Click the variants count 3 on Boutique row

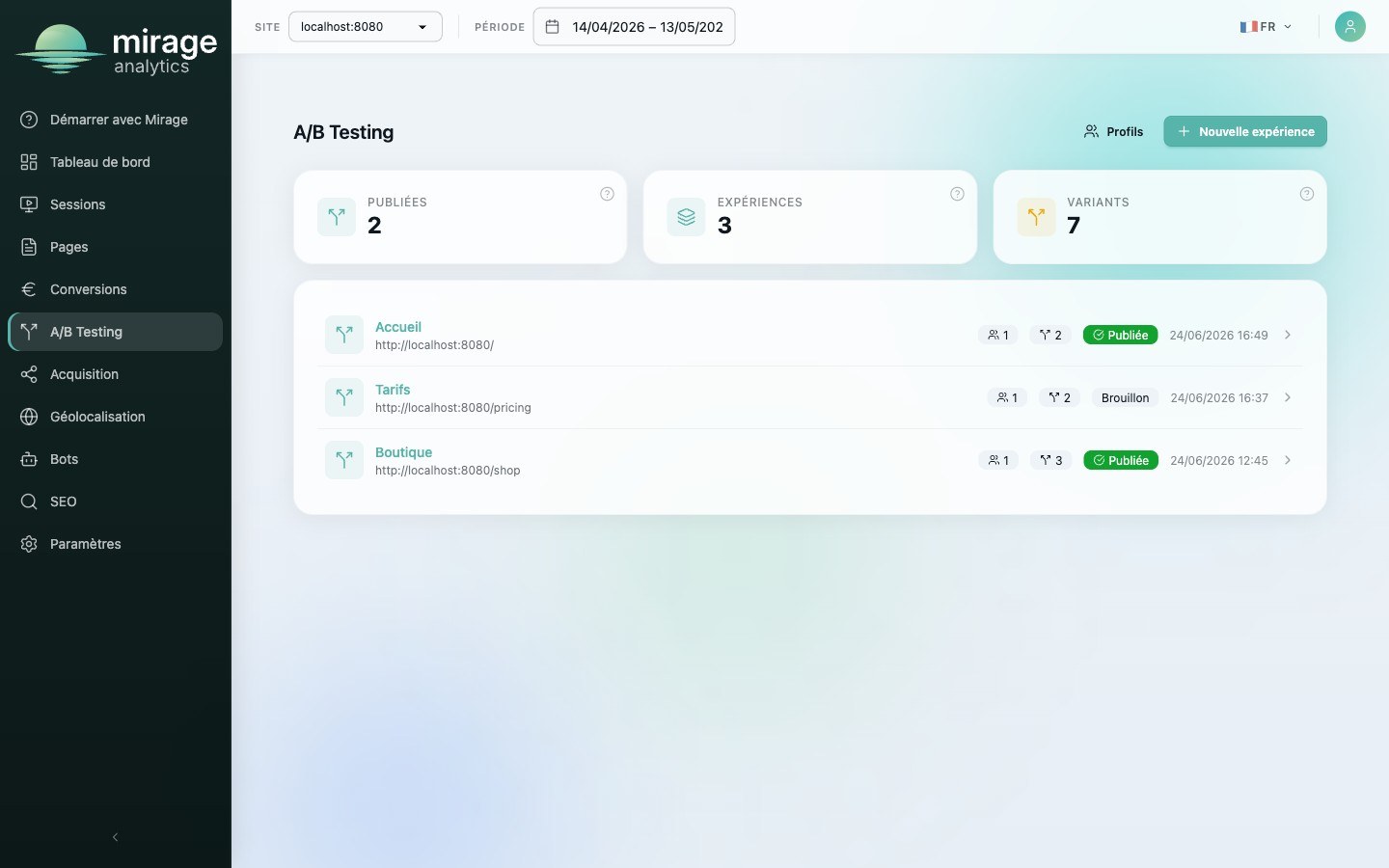pos(1050,460)
